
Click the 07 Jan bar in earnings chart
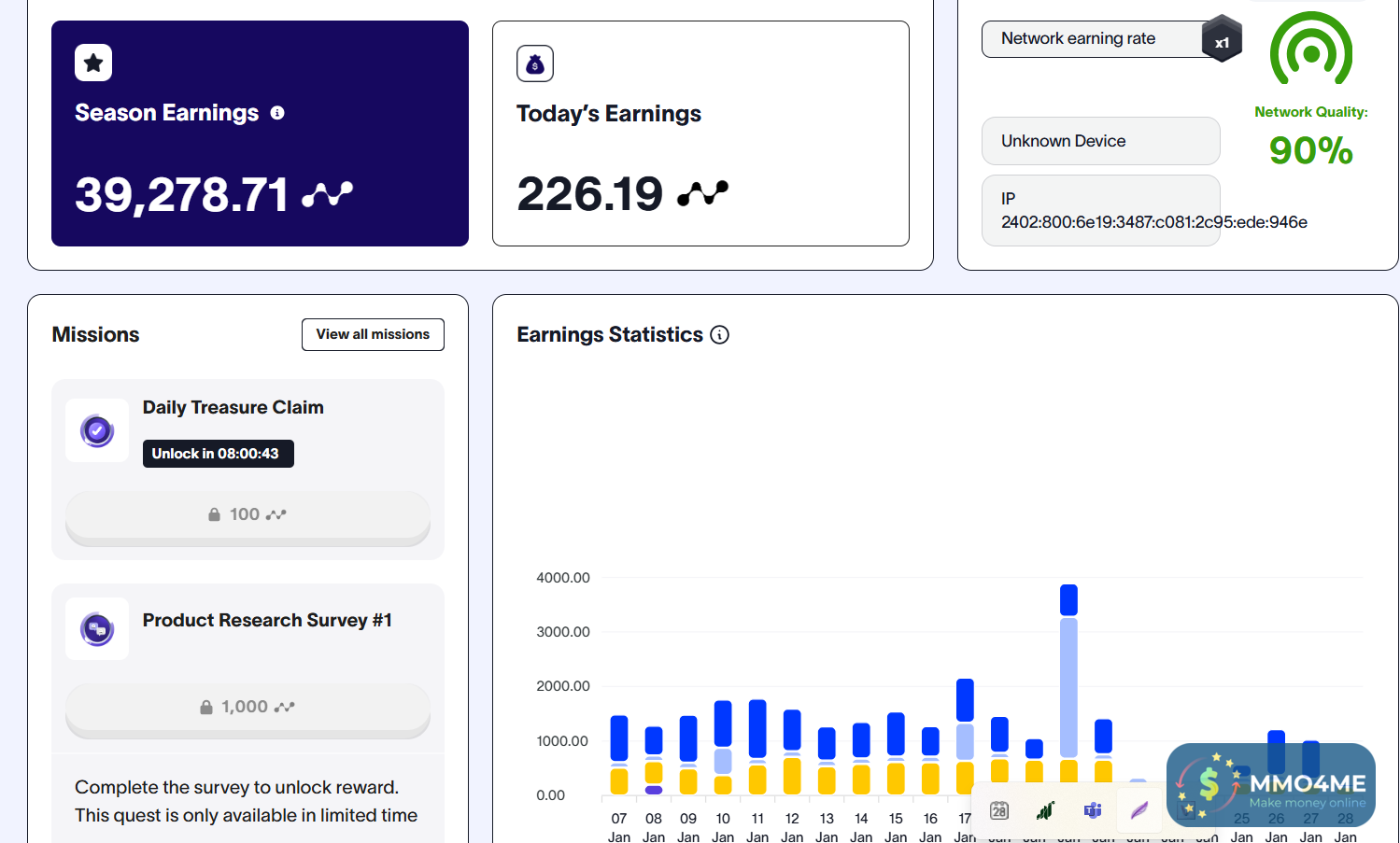(619, 754)
